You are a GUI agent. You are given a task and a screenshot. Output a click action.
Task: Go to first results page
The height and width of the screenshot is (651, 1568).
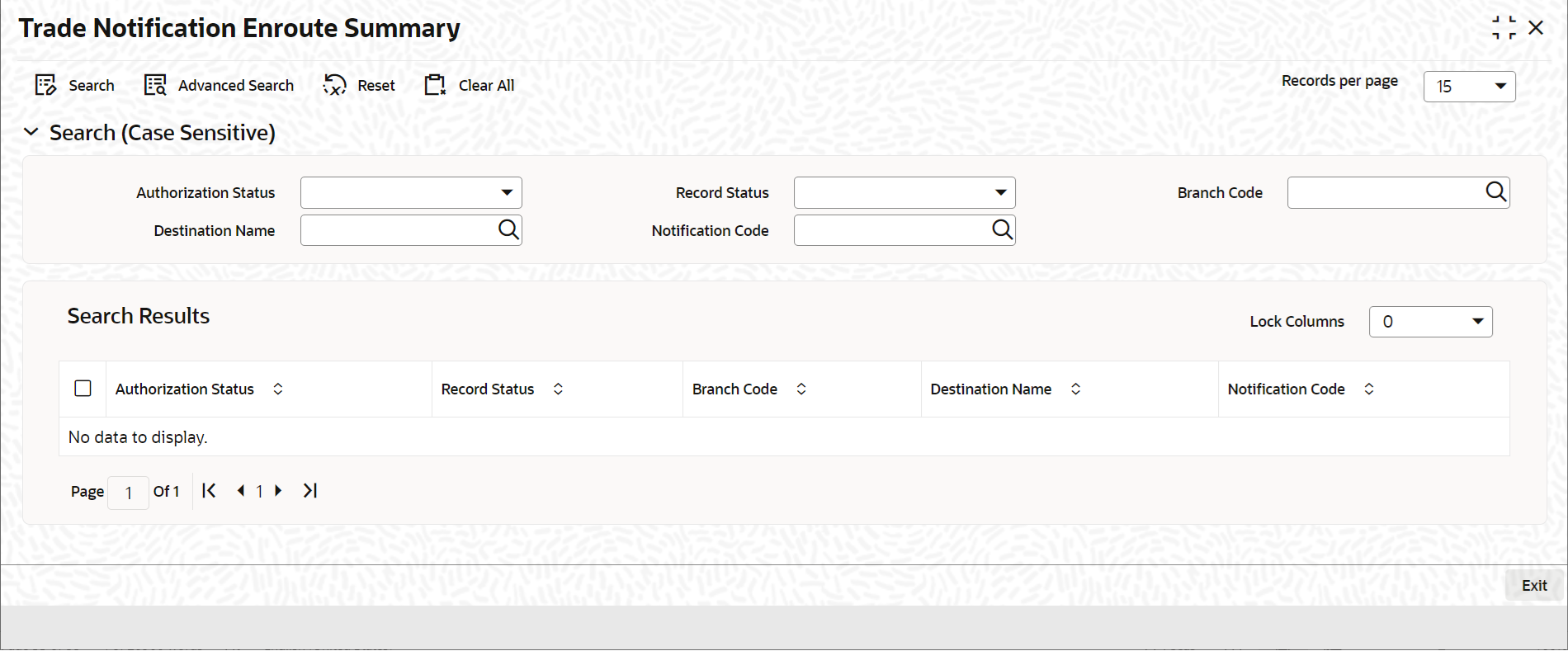(x=209, y=491)
